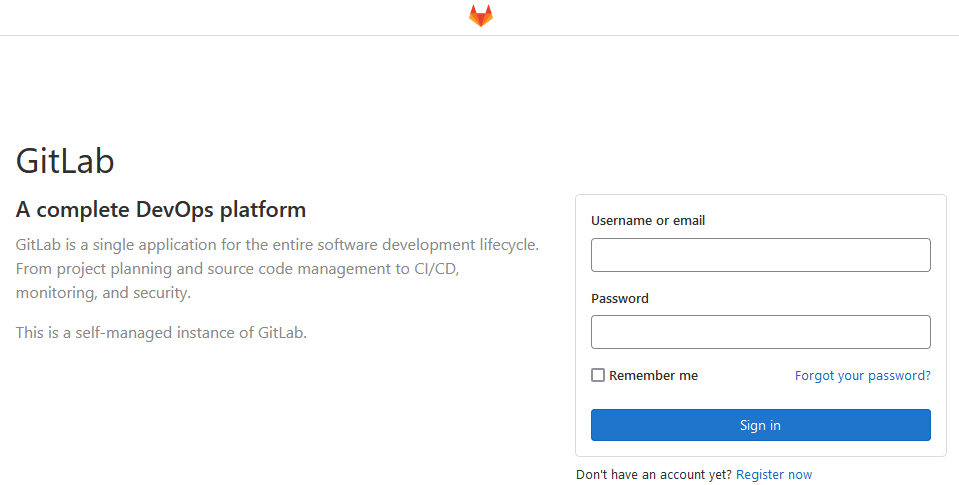The width and height of the screenshot is (959, 485).
Task: Click the CI/CD text in description
Action: pyautogui.click(x=436, y=268)
